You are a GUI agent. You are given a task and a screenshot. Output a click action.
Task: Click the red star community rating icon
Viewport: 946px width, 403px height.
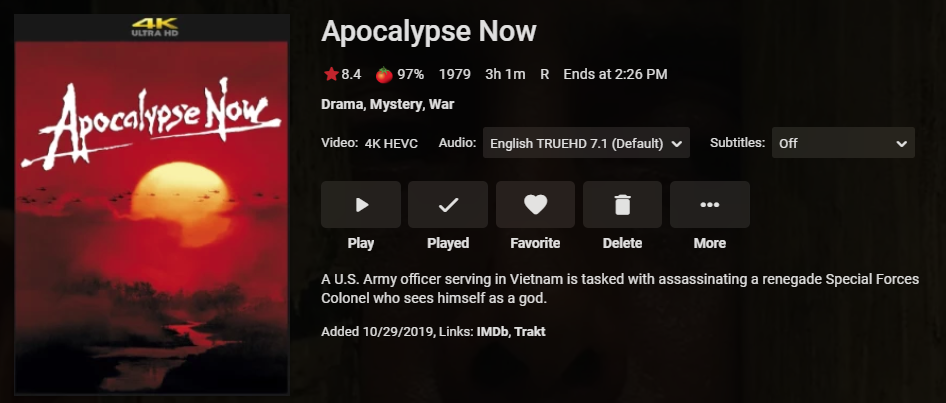point(331,74)
